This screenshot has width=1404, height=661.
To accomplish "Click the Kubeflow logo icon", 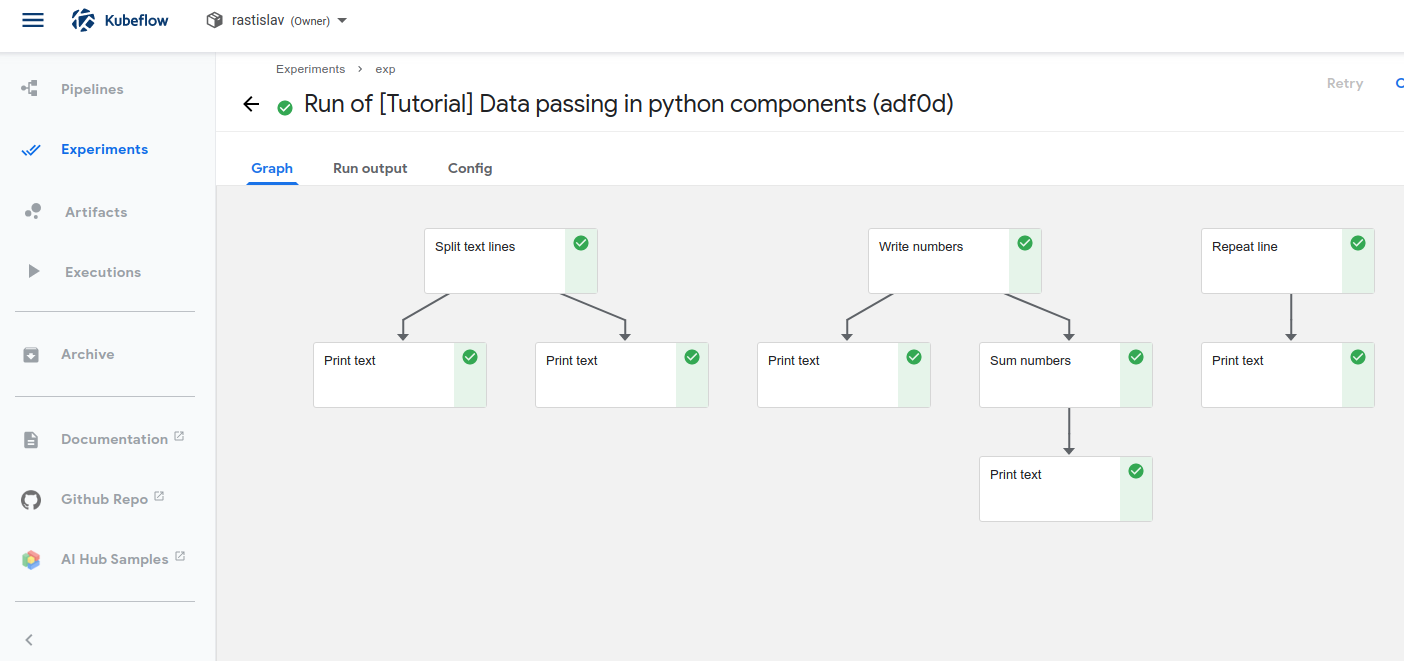I will [84, 20].
